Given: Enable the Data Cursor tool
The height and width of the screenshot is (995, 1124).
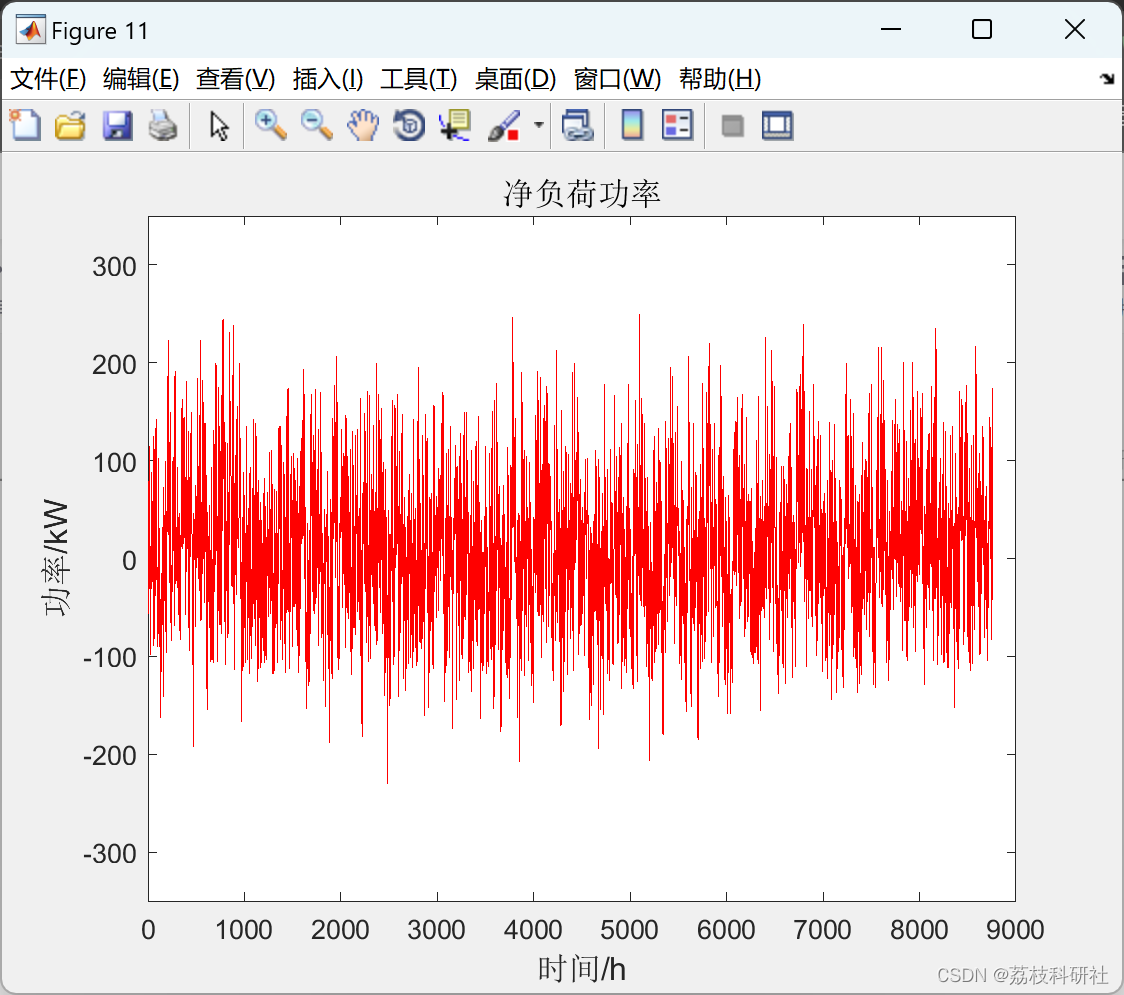Looking at the screenshot, I should pyautogui.click(x=455, y=125).
